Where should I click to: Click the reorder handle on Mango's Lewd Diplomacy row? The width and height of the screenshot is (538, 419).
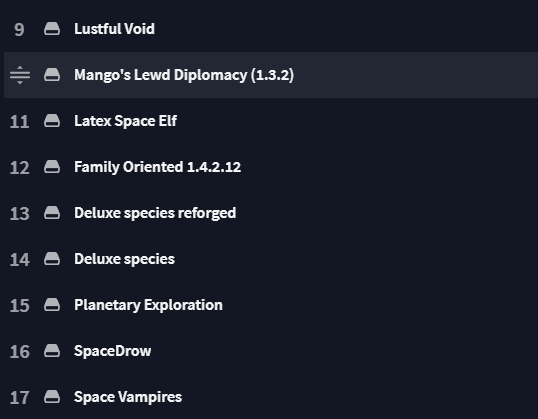(x=20, y=75)
